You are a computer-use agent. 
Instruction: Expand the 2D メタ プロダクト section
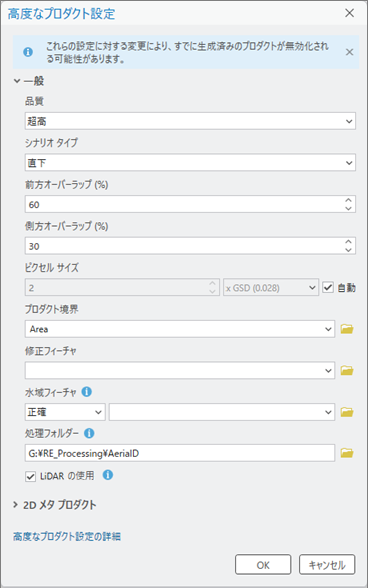pos(16,505)
